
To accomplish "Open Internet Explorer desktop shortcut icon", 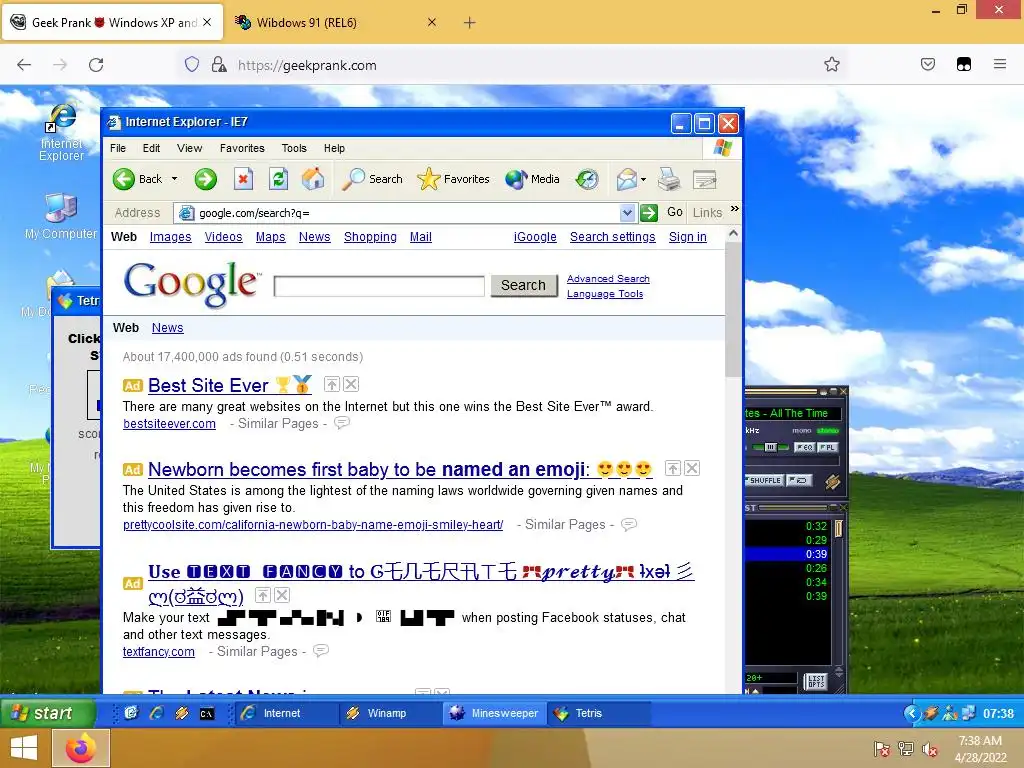I will 61,120.
